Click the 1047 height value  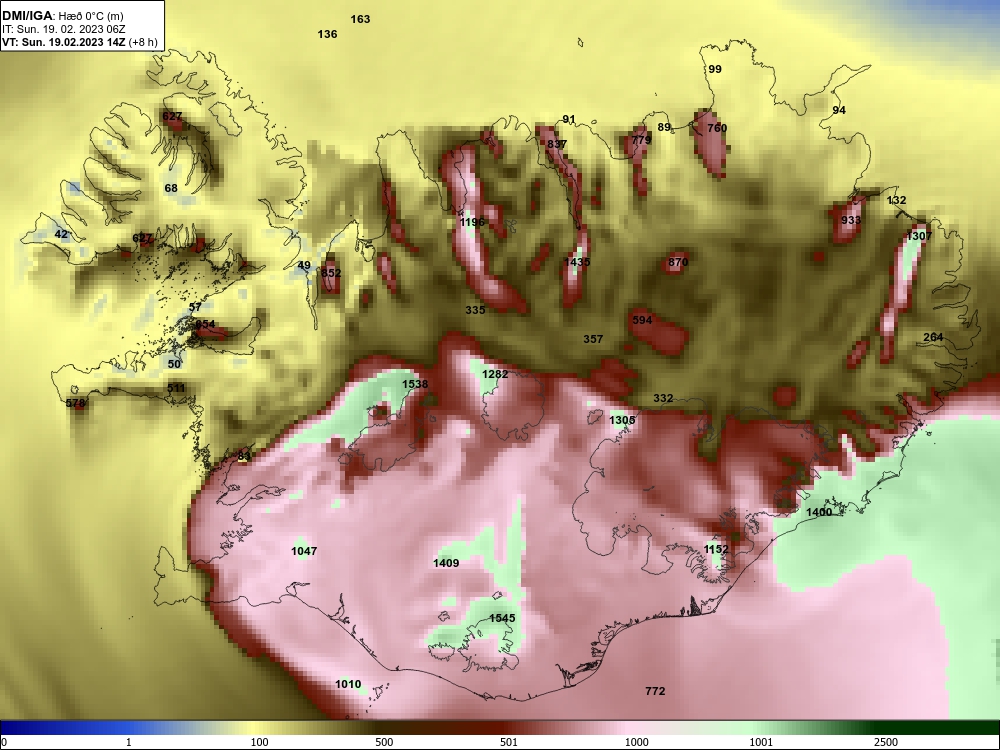(x=304, y=551)
